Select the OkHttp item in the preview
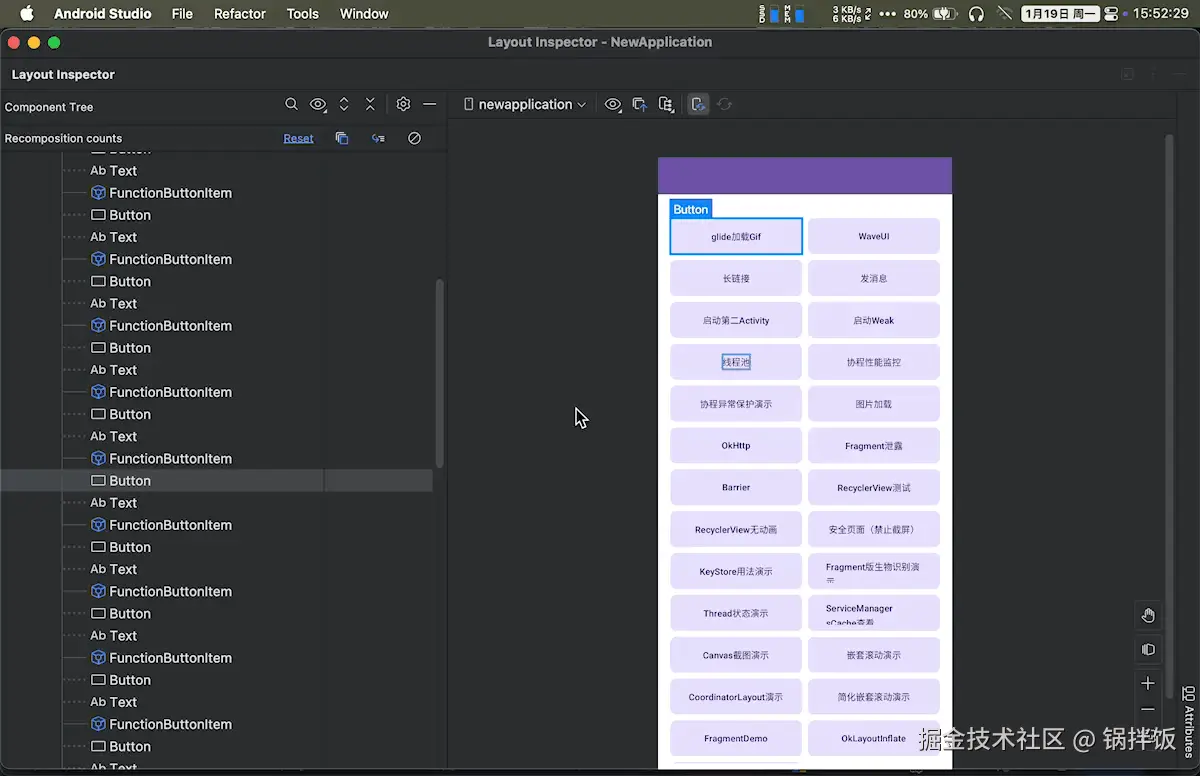This screenshot has height=776, width=1200. [x=736, y=445]
